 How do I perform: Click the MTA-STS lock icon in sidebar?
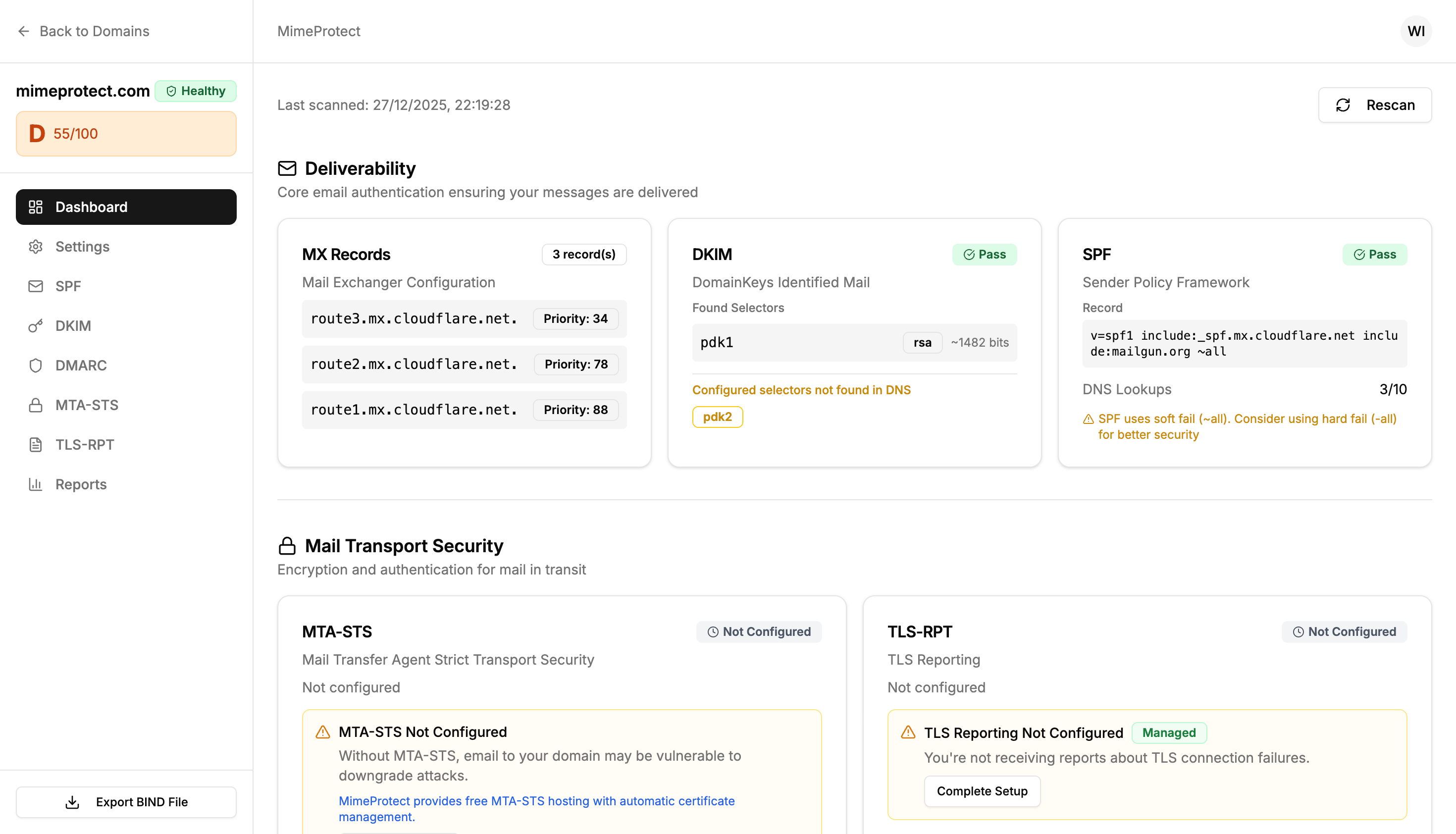click(36, 405)
